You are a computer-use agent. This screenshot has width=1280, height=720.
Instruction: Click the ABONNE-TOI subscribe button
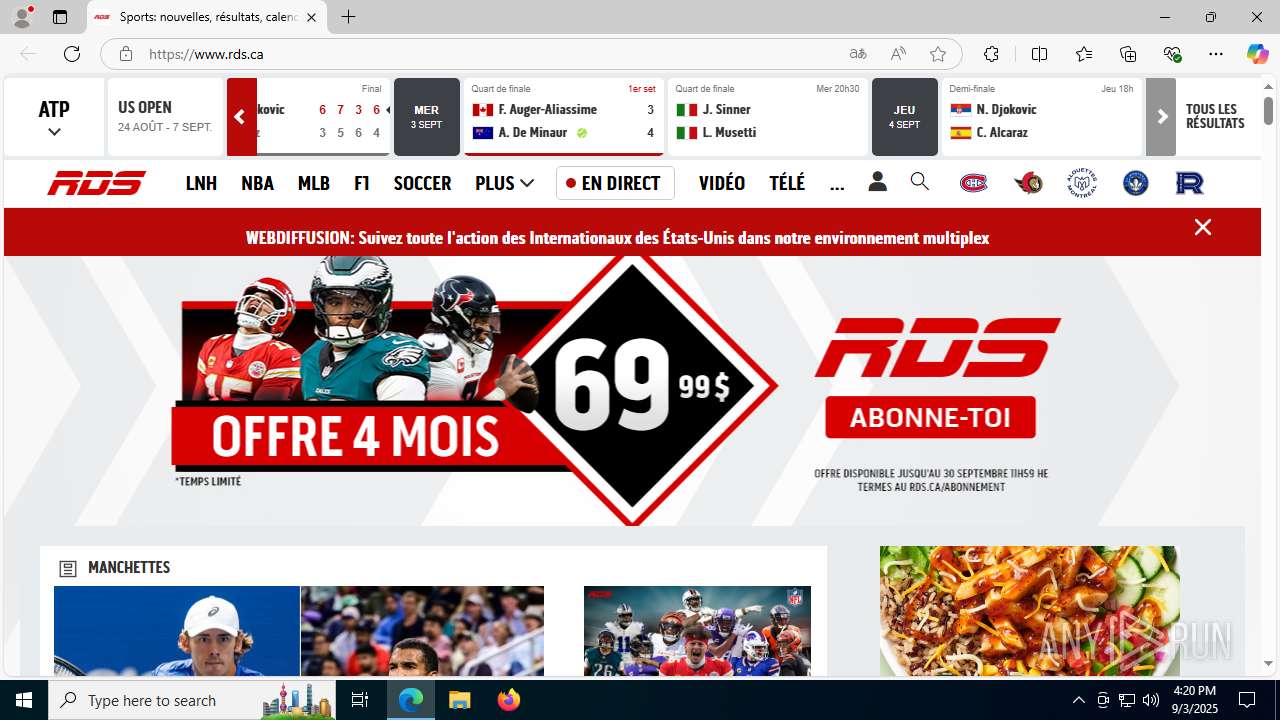tap(930, 417)
